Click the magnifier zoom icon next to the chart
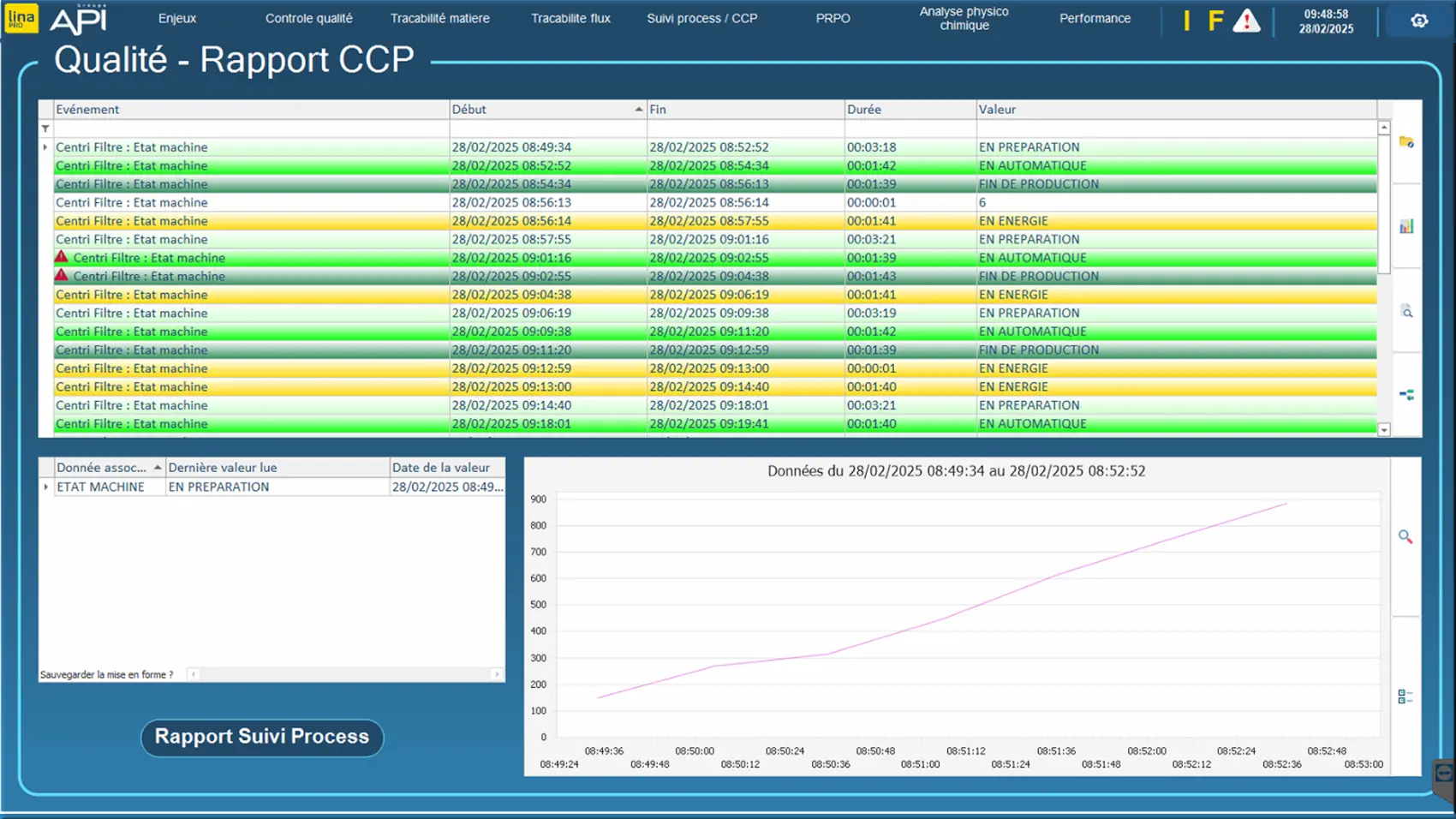This screenshot has width=1456, height=819. click(1405, 537)
